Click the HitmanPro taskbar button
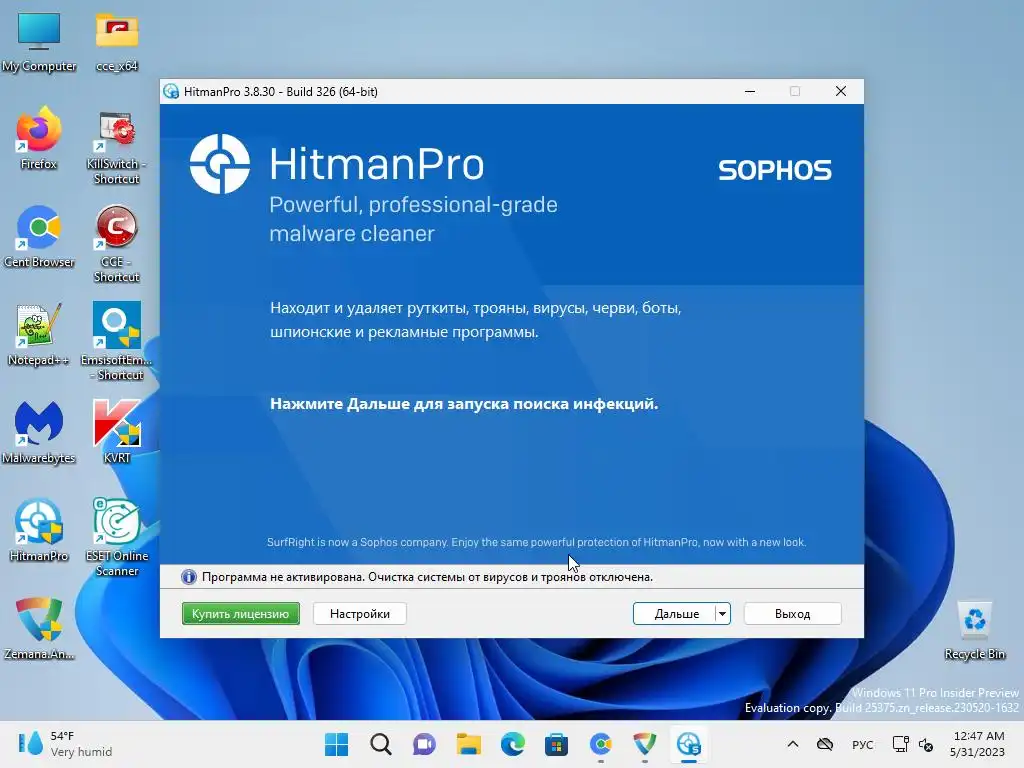 coord(688,744)
